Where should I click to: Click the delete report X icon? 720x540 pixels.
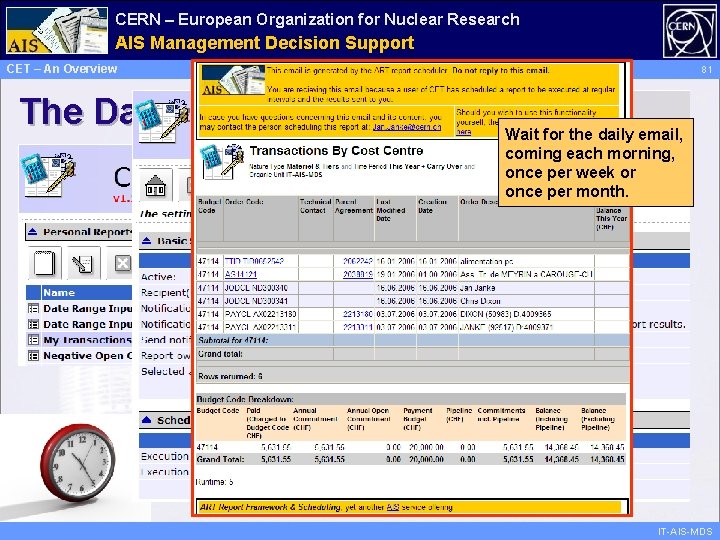[122, 263]
